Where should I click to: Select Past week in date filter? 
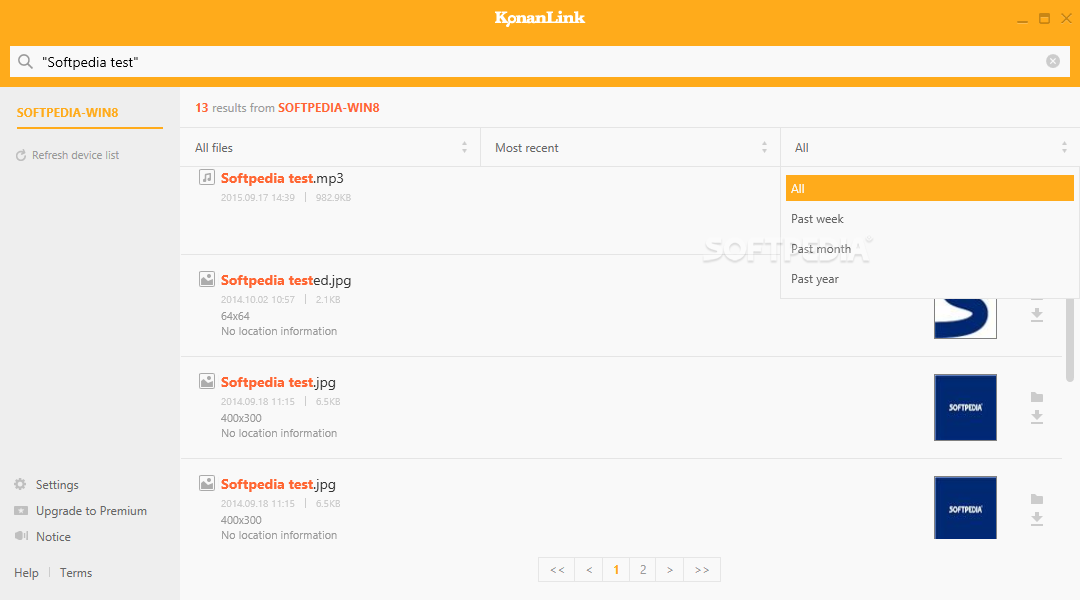(929, 218)
